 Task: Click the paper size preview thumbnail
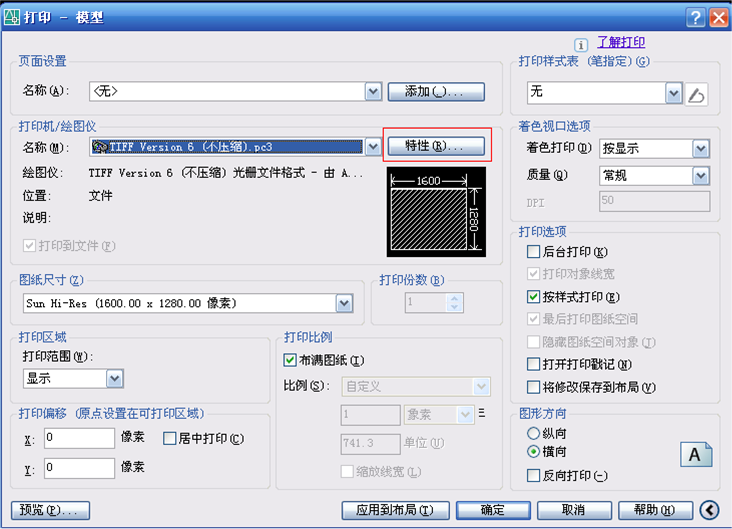(436, 212)
